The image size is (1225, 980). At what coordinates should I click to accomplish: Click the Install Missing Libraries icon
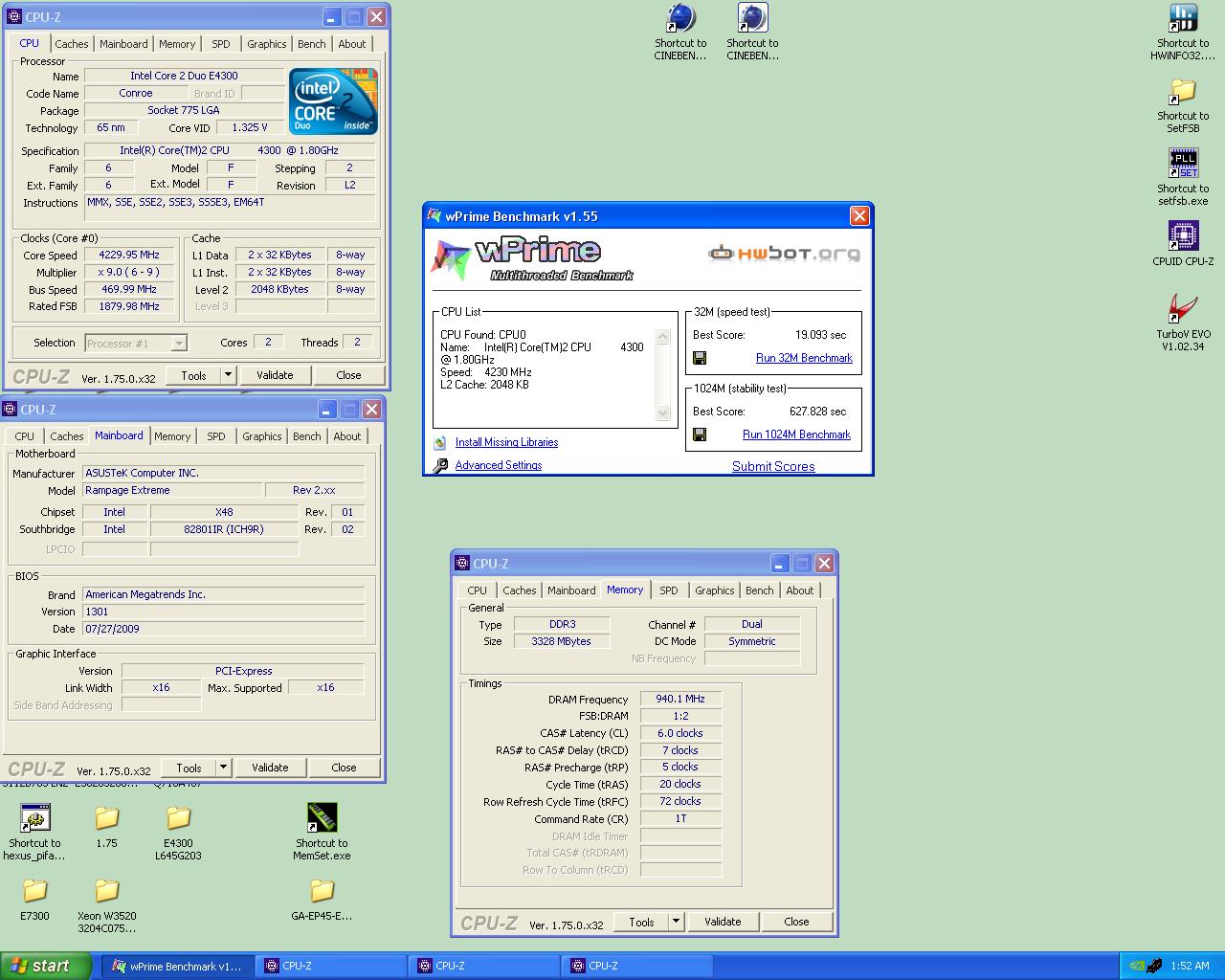point(440,442)
